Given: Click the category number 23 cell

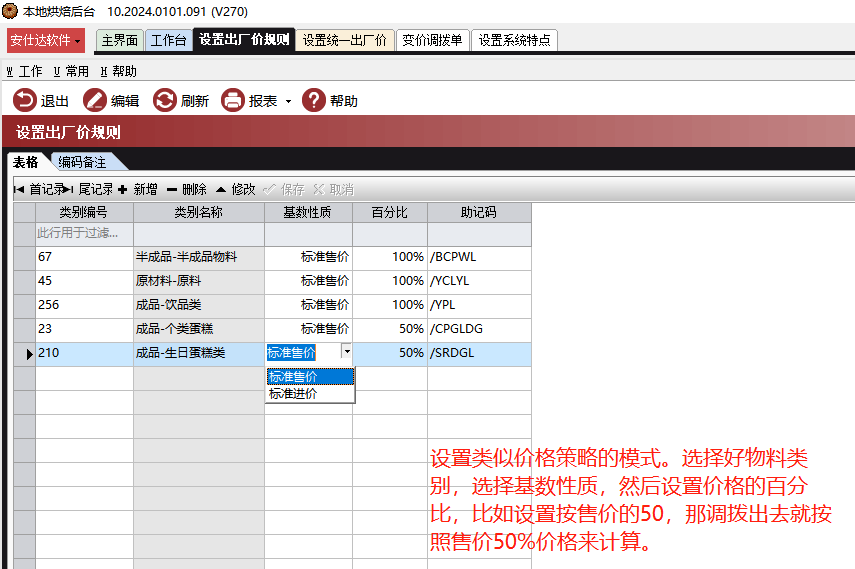Looking at the screenshot, I should coord(85,329).
